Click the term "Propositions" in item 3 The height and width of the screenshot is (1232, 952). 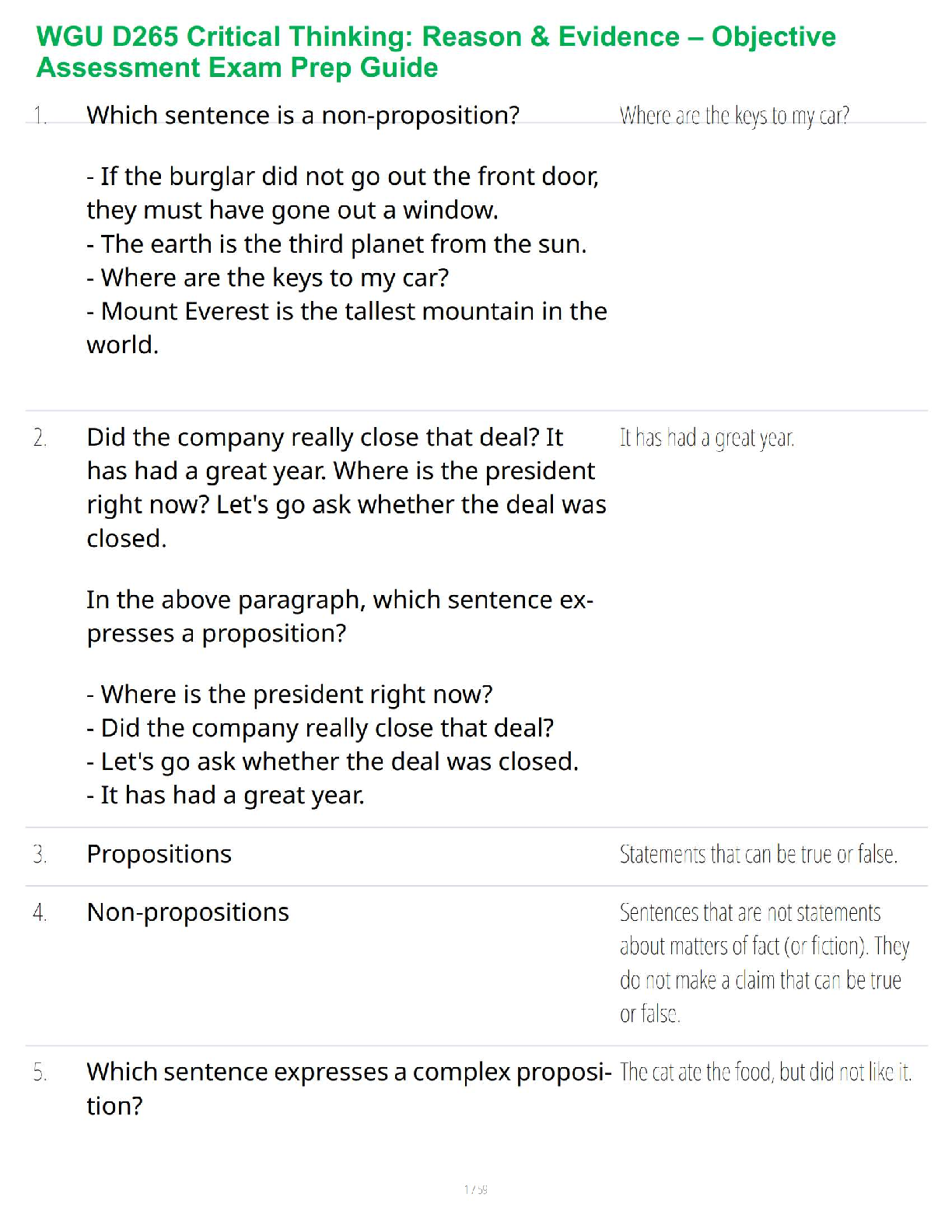(159, 854)
